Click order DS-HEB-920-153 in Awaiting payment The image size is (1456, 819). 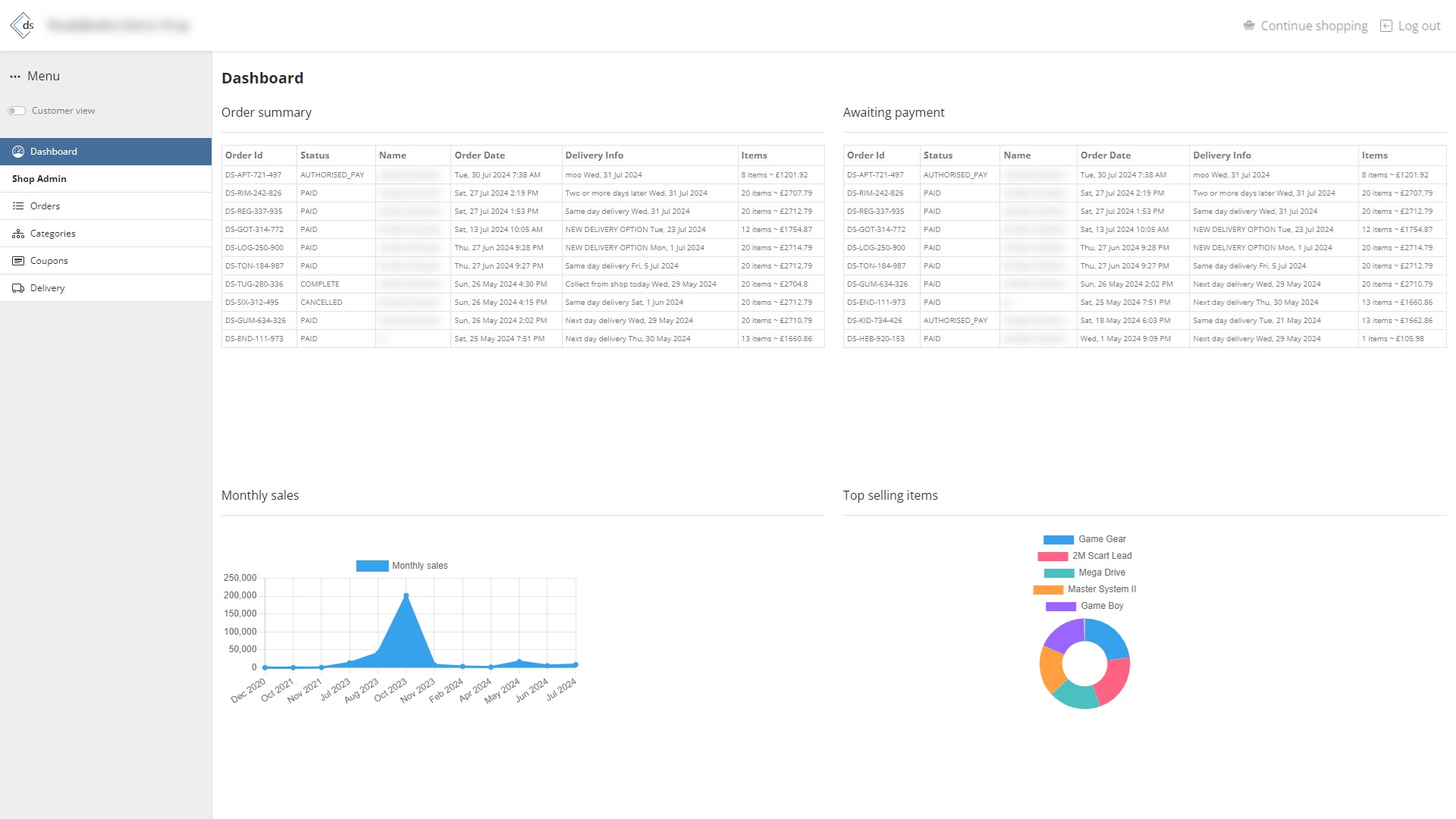click(876, 339)
